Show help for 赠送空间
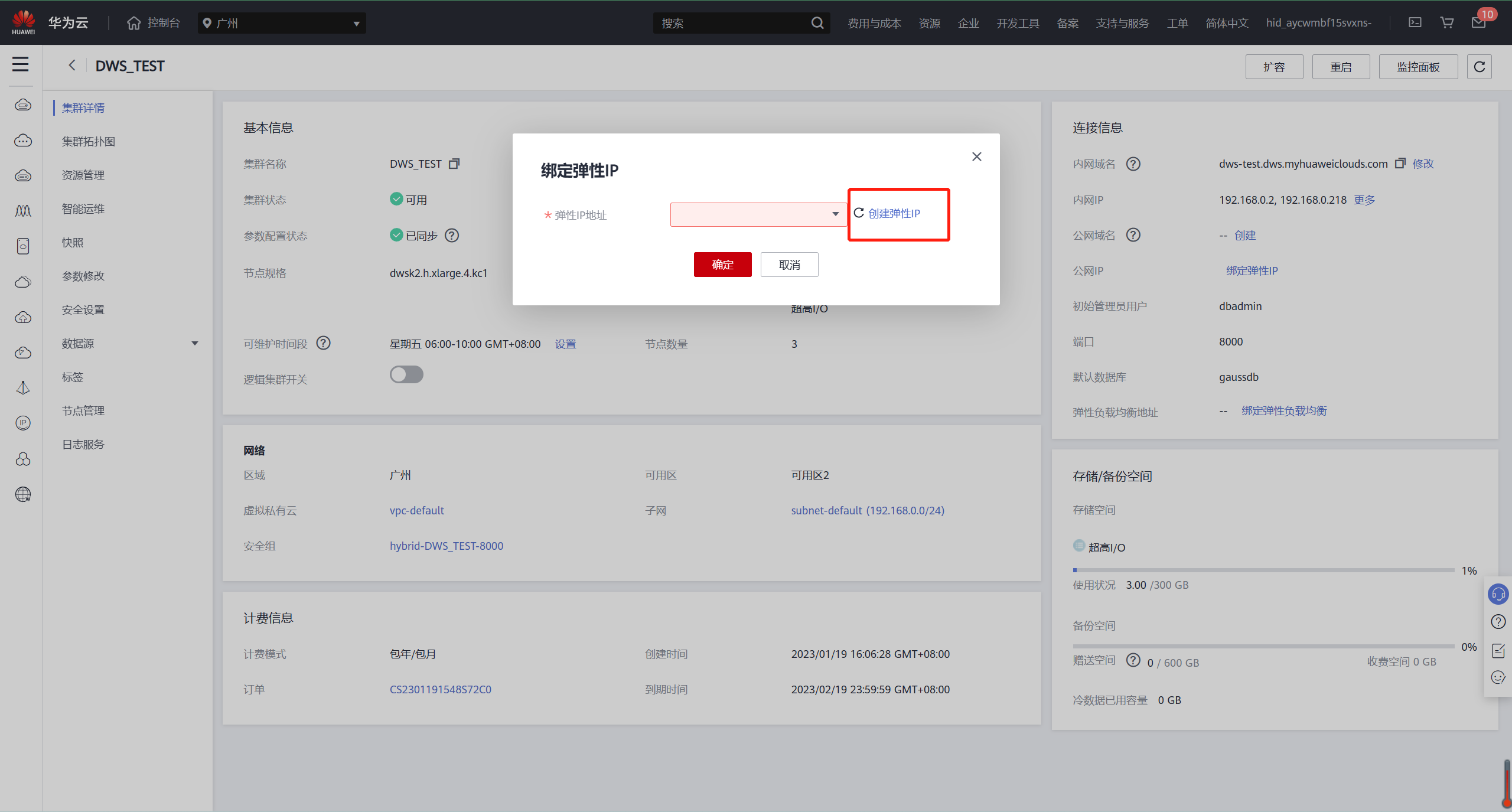Viewport: 1512px width, 812px height. 1133,660
